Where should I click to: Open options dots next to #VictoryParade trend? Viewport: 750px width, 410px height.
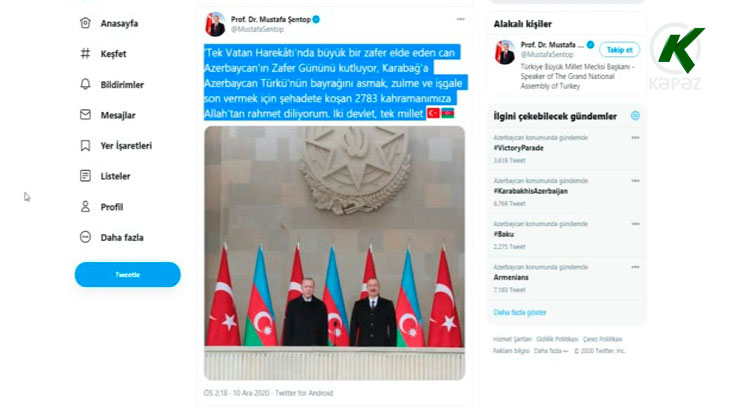pos(635,138)
